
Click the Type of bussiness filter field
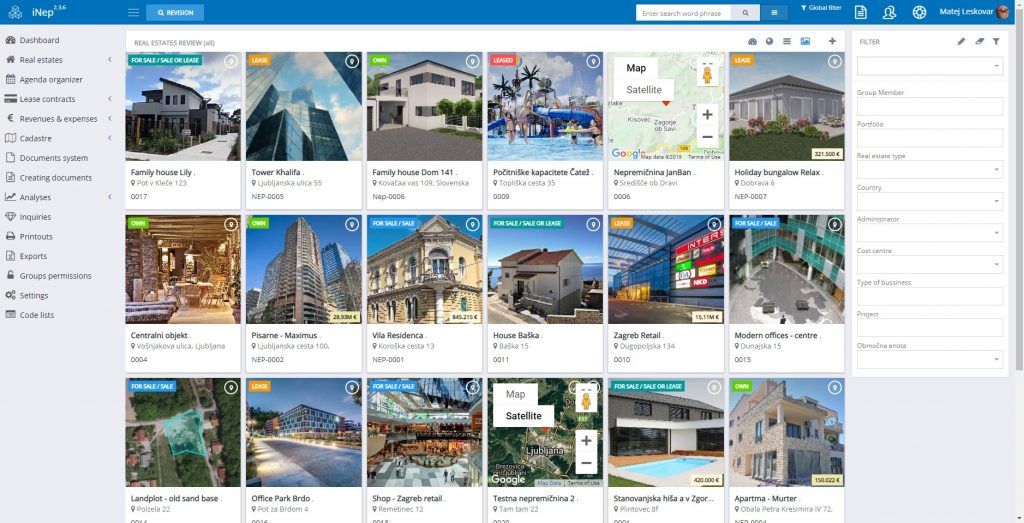(x=929, y=296)
